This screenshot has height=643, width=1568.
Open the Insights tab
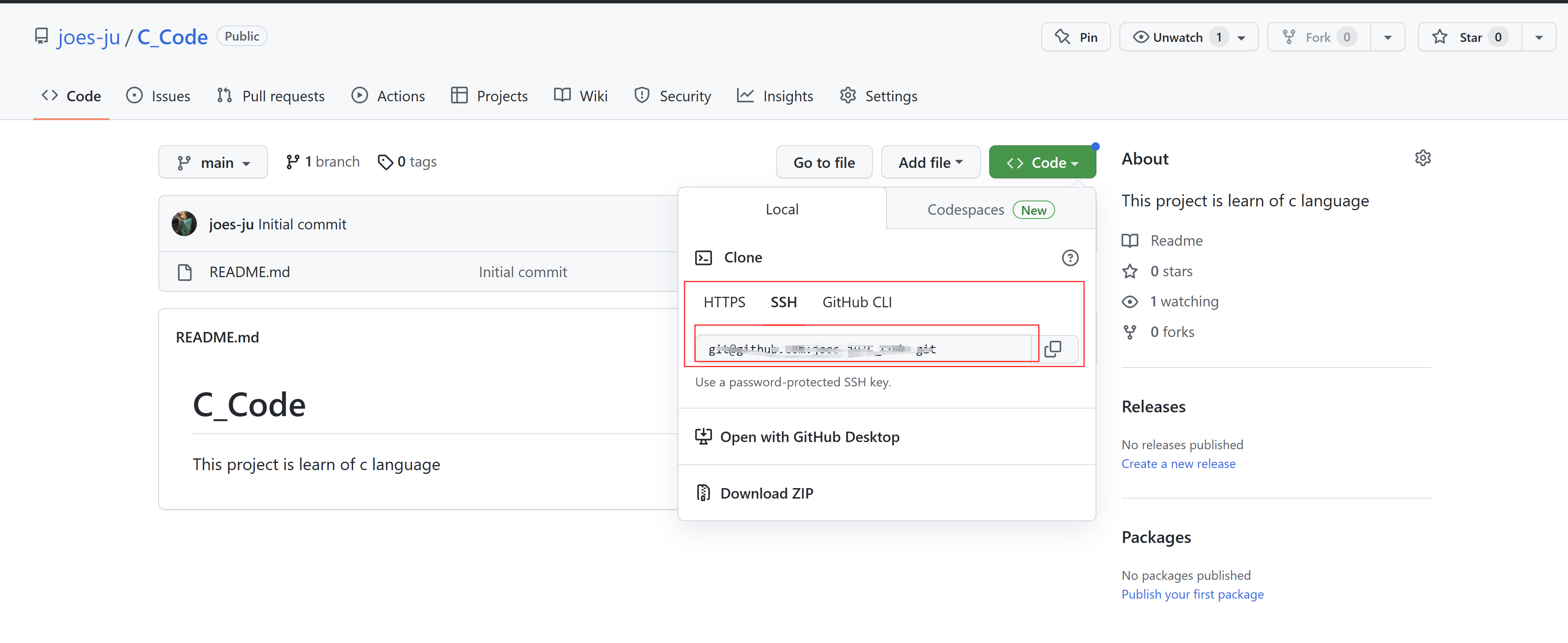click(x=775, y=96)
